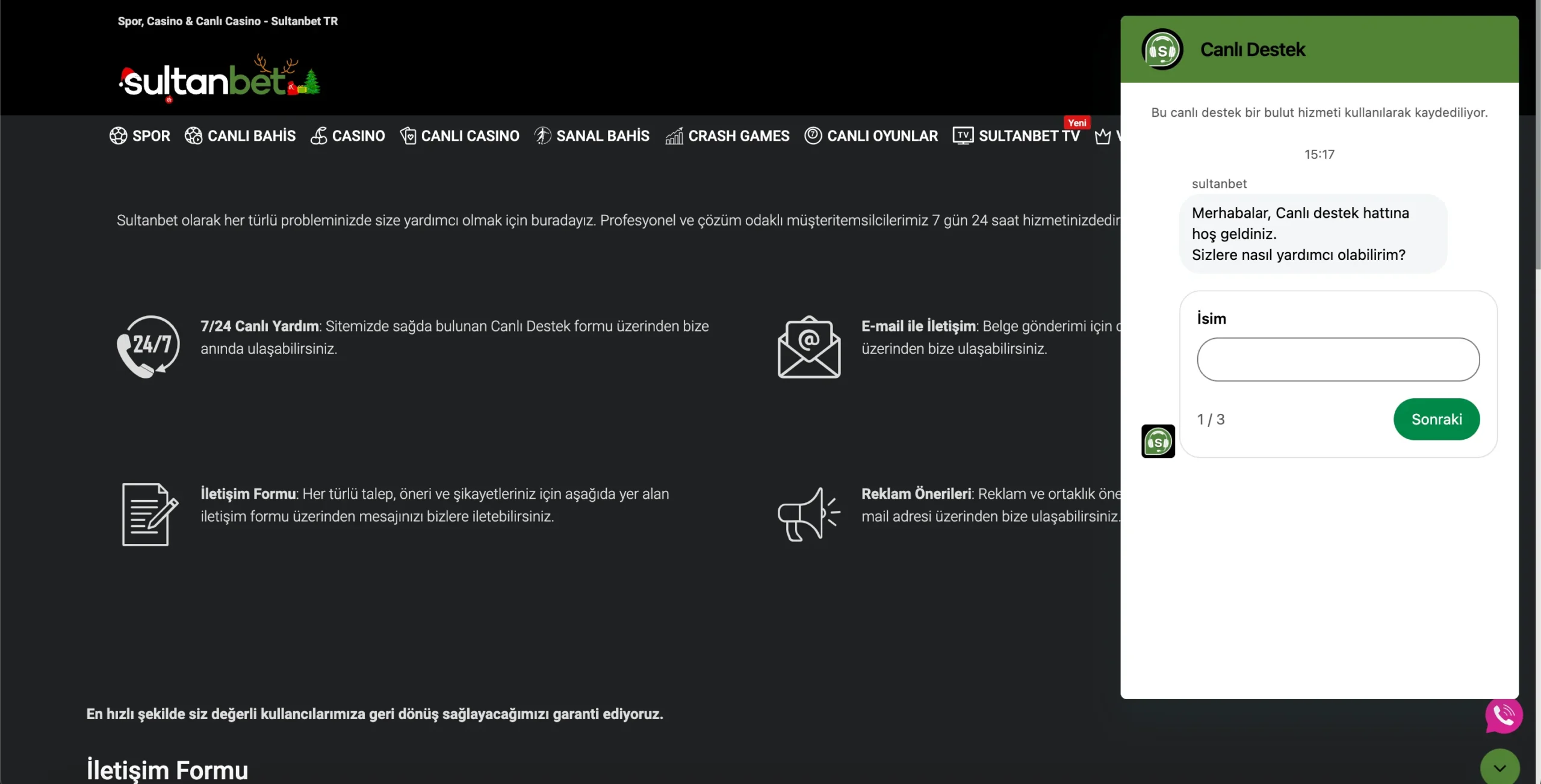Click the crown icon in the navigation bar
1541x784 pixels.
point(1103,137)
